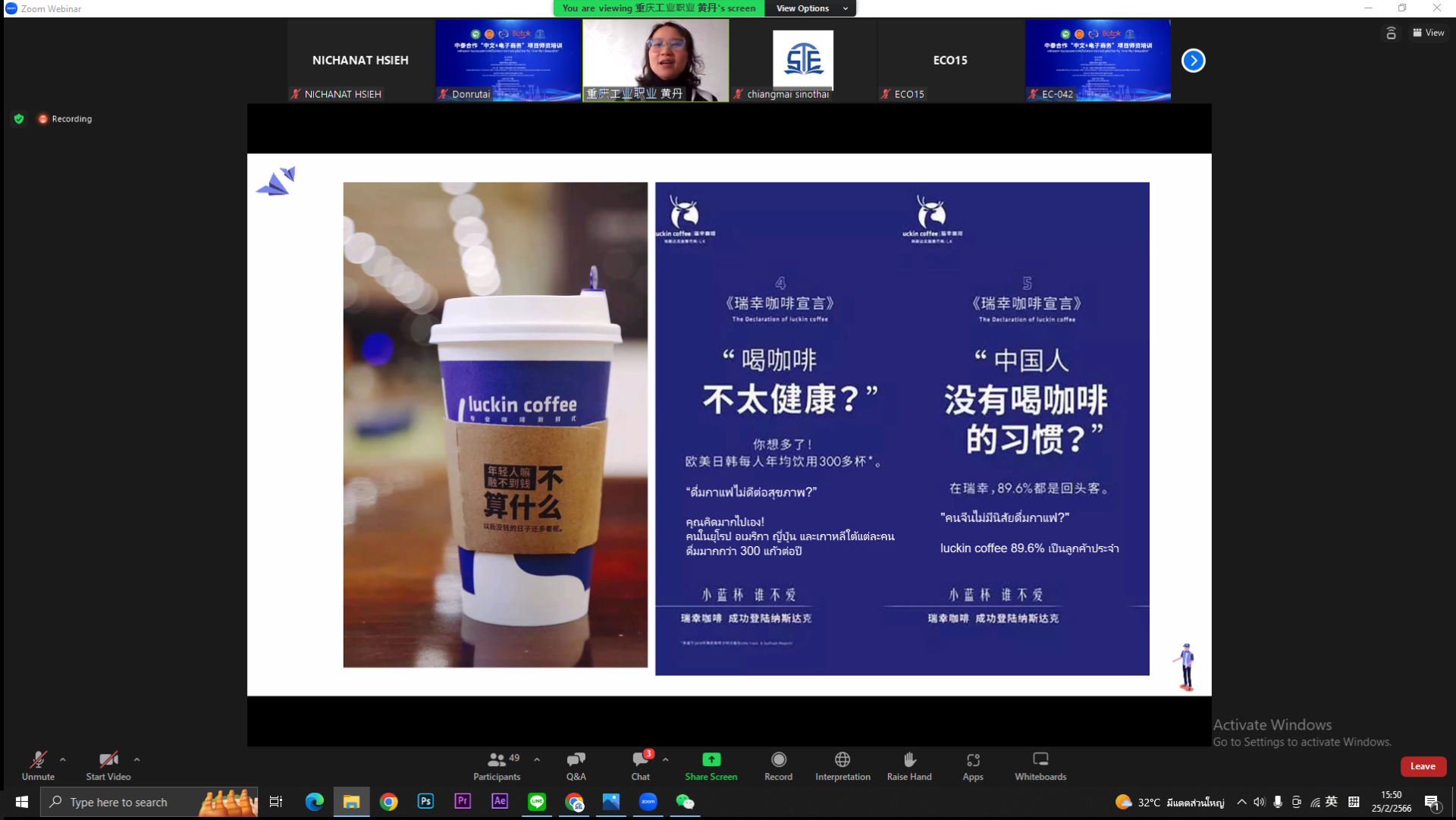Click the microphone tray icon
This screenshot has width=1456, height=820.
[x=1279, y=803]
